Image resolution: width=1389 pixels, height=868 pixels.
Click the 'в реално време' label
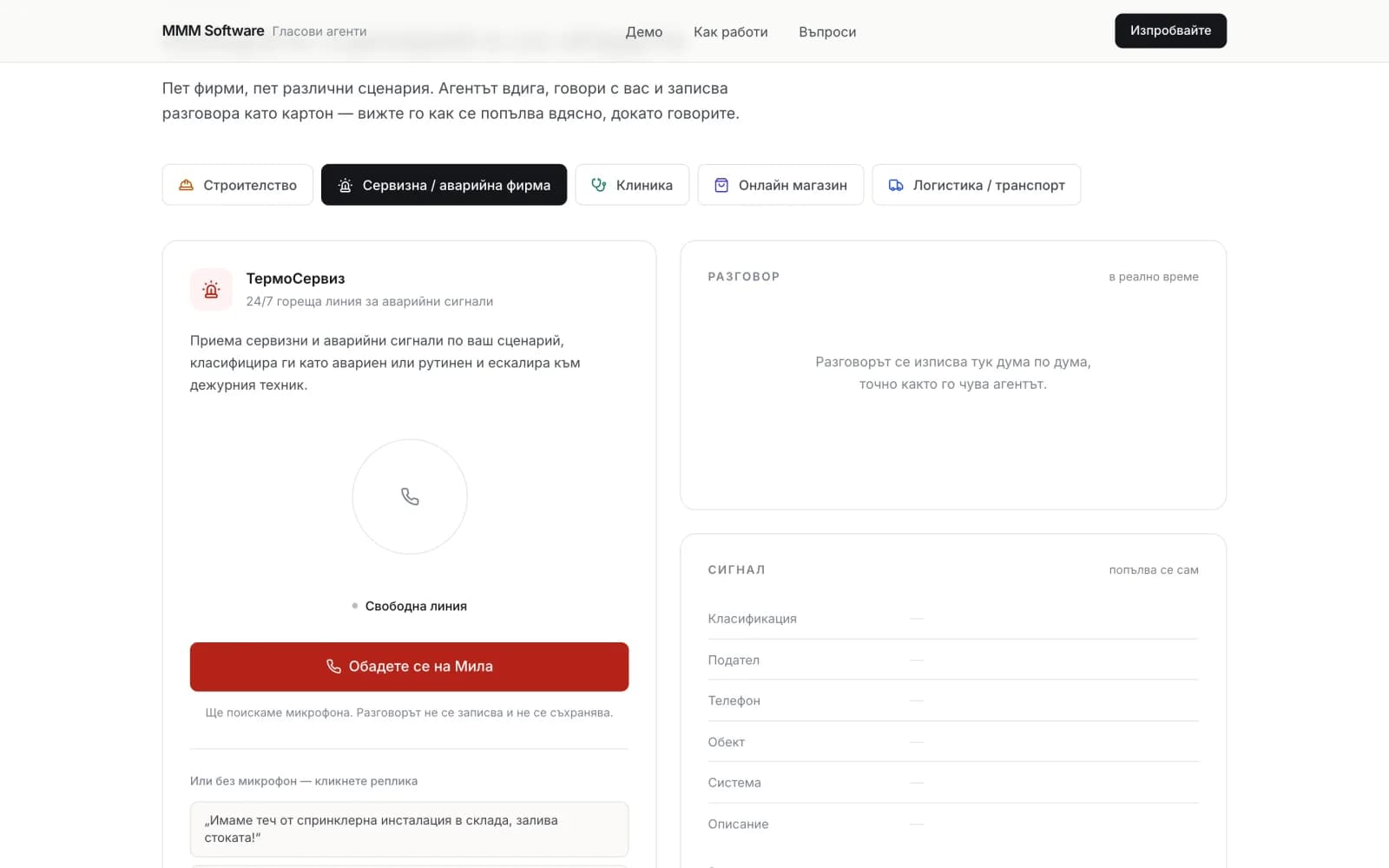click(1154, 276)
